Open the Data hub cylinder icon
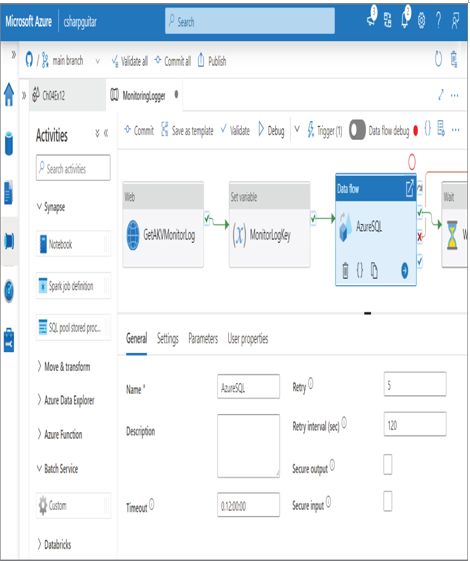This screenshot has height=561, width=470. [9, 143]
